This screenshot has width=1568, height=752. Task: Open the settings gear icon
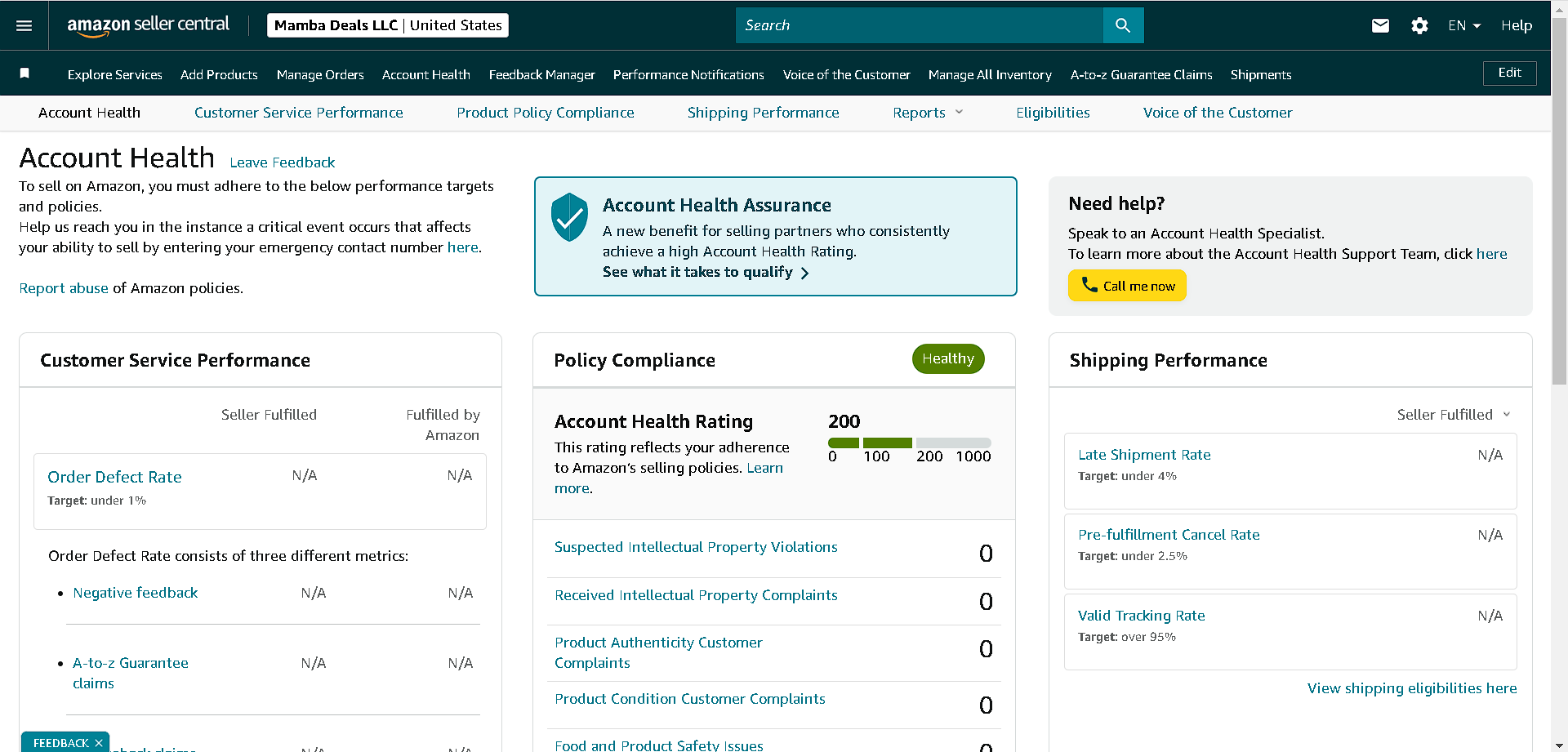[1419, 25]
